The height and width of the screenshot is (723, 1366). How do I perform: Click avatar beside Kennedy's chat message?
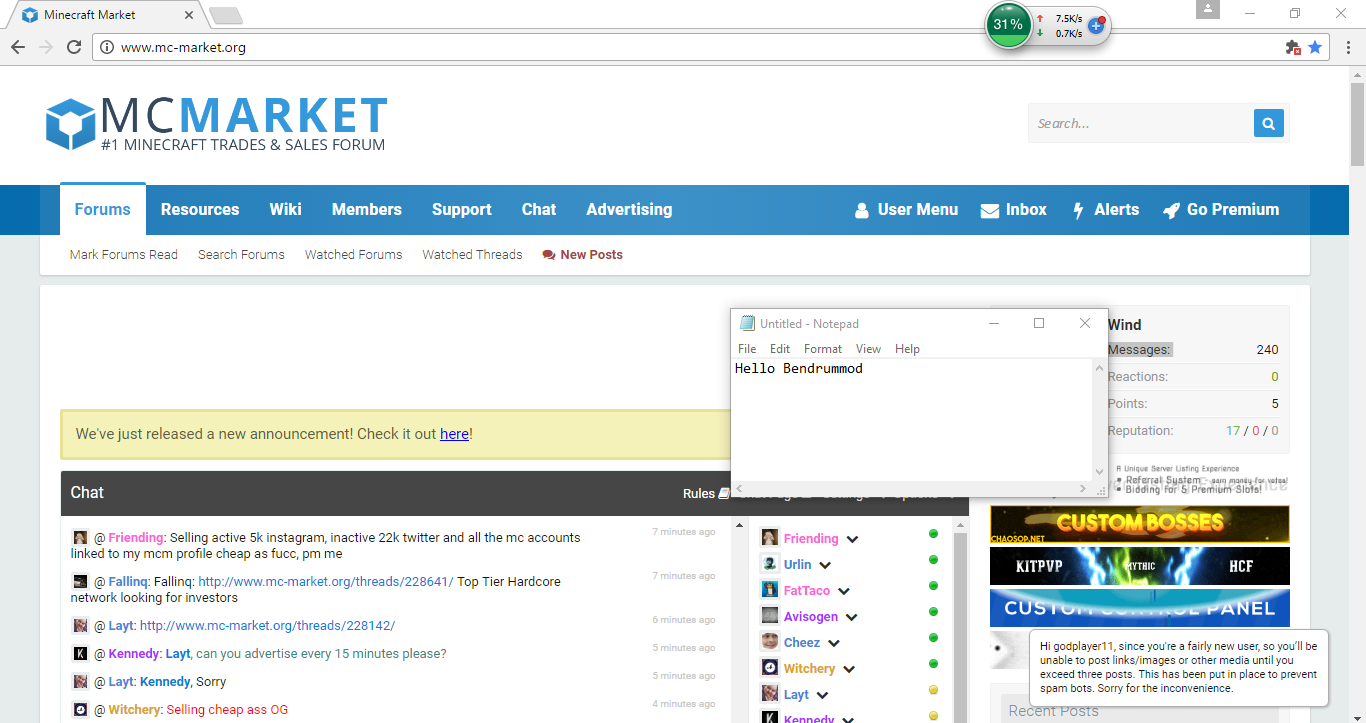pyautogui.click(x=81, y=654)
